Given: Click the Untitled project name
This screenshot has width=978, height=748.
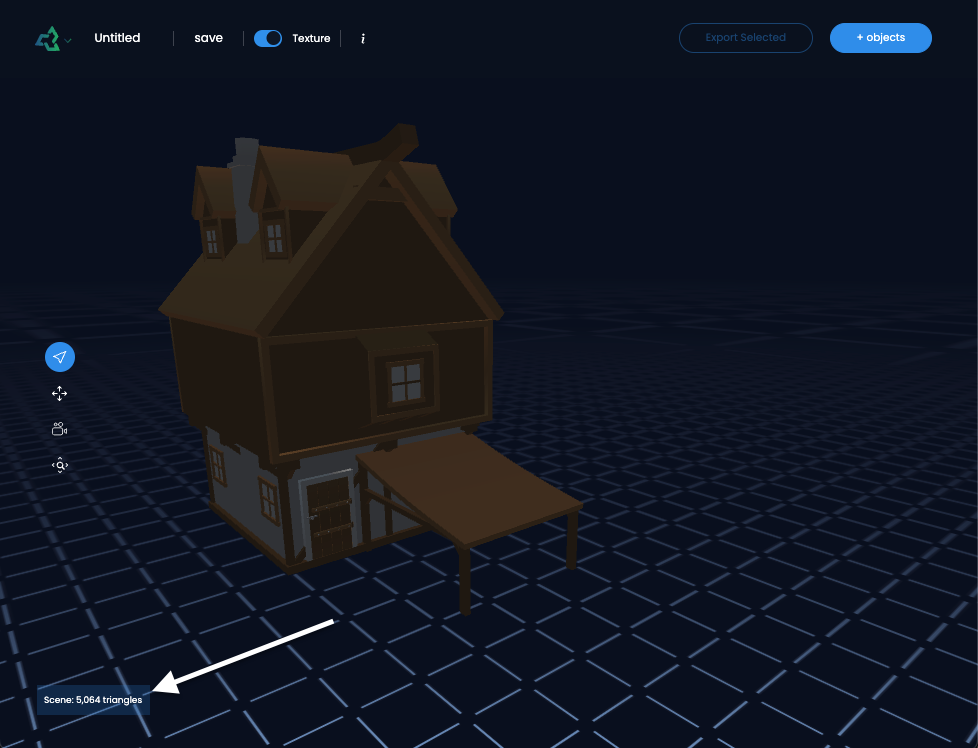Looking at the screenshot, I should (x=117, y=38).
